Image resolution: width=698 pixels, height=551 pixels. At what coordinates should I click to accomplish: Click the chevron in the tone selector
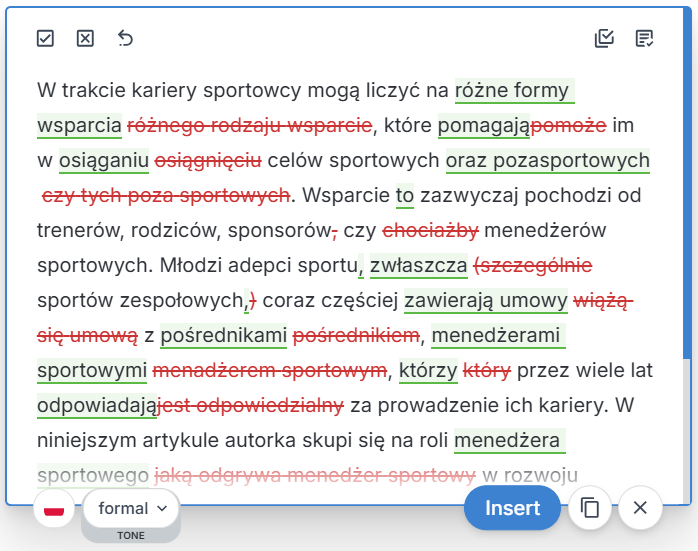click(163, 509)
